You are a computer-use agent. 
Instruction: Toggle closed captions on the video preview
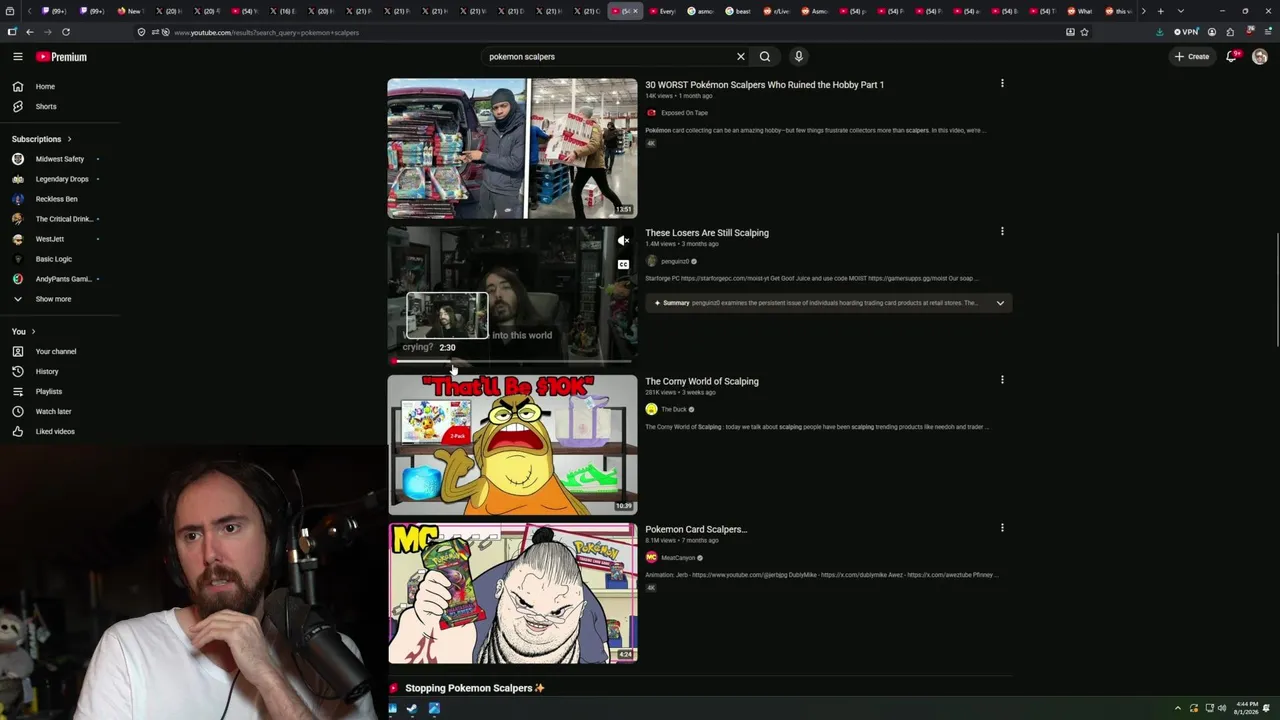point(623,265)
